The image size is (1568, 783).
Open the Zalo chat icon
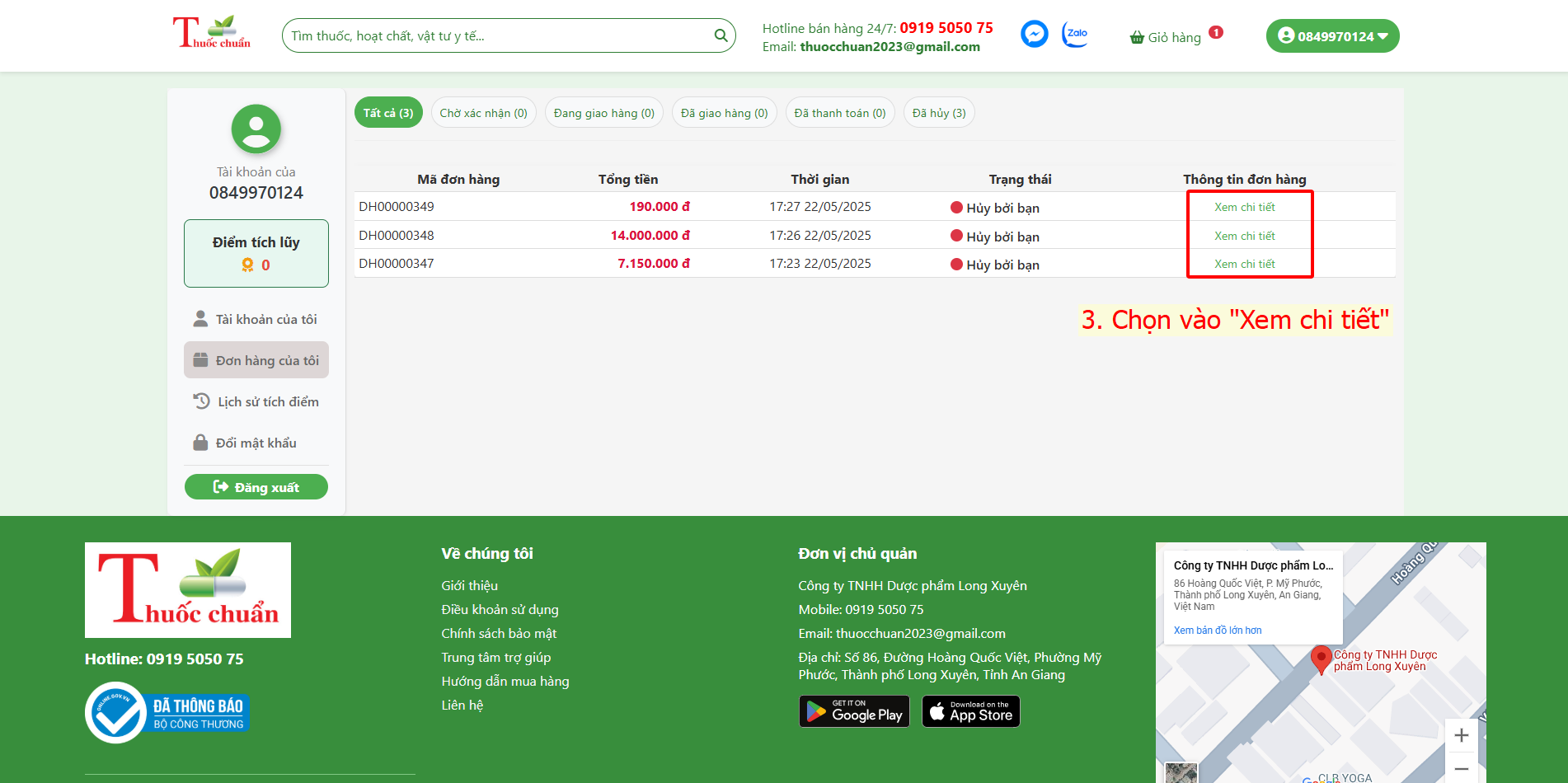tap(1075, 34)
